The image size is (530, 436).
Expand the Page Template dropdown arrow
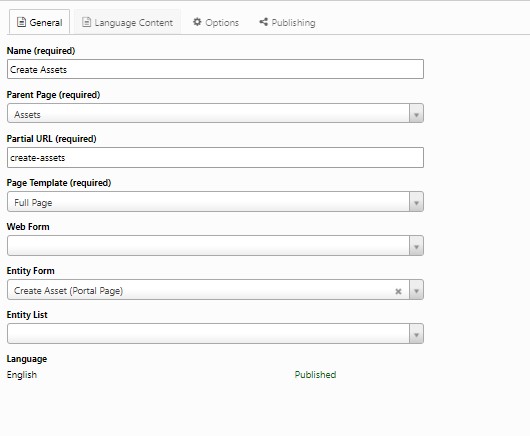416,202
